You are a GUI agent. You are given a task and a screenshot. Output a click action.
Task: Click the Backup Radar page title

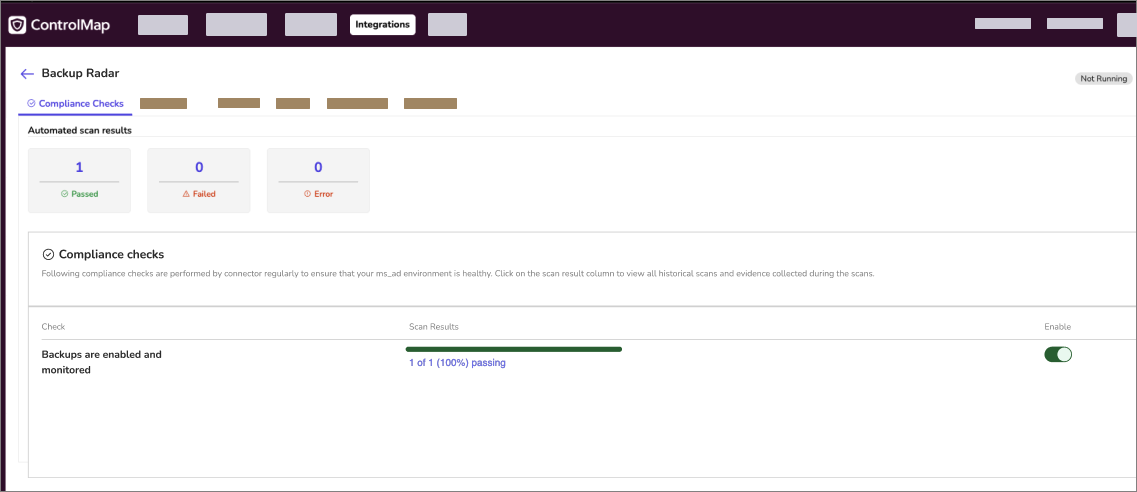click(x=80, y=73)
